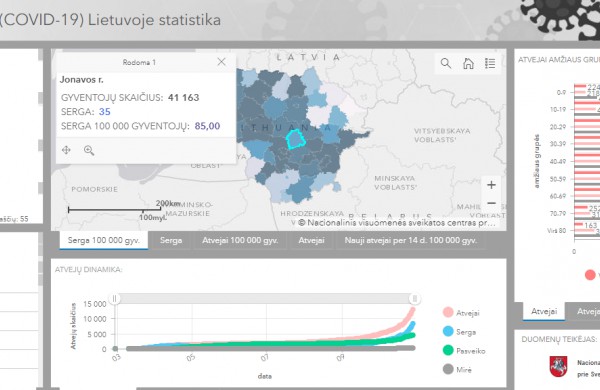This screenshot has width=600, height=390.
Task: Toggle Serga series in chart legend
Action: (x=460, y=332)
